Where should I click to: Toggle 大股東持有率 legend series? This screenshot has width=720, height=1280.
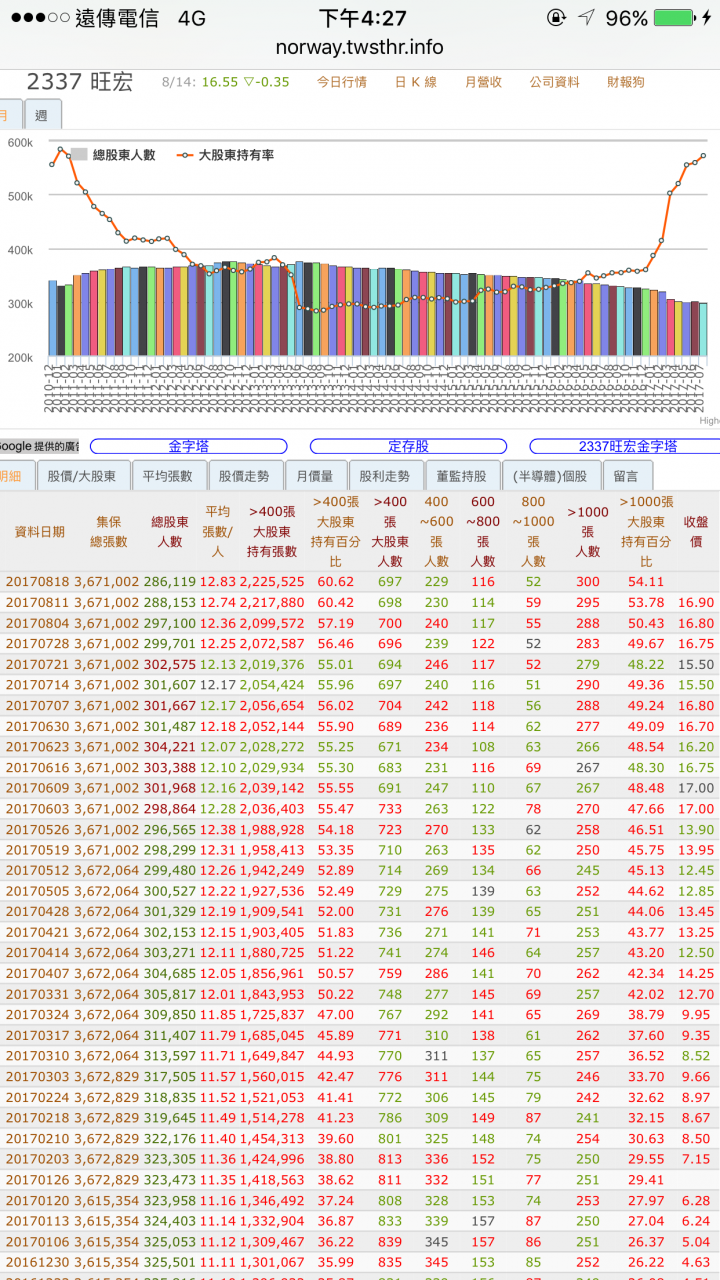226,155
